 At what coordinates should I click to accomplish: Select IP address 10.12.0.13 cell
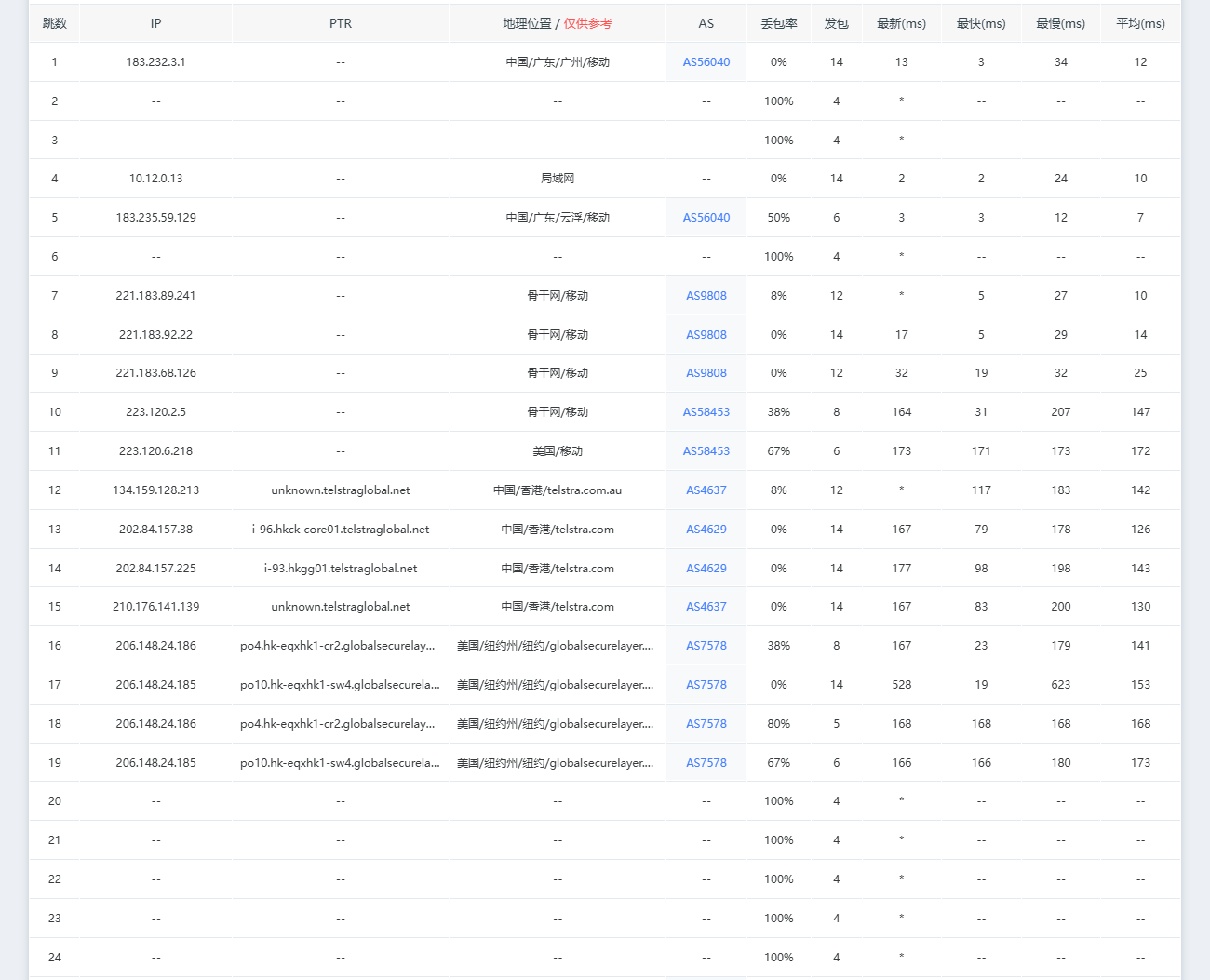point(155,179)
